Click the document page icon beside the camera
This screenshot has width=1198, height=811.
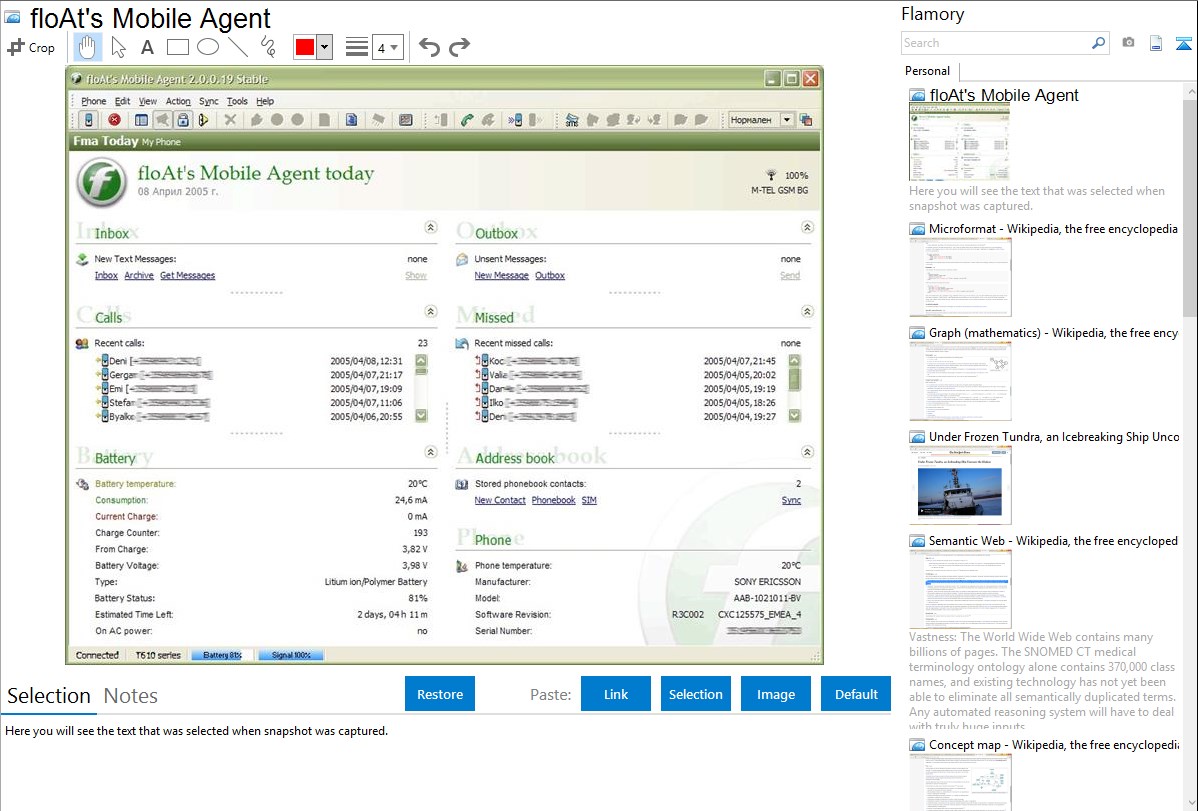coord(1156,43)
